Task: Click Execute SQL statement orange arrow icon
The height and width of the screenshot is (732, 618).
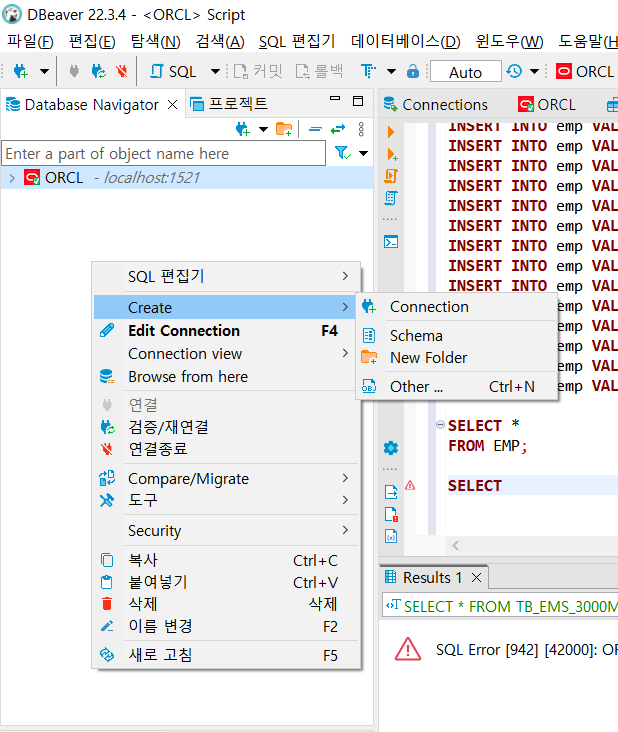Action: point(391,132)
